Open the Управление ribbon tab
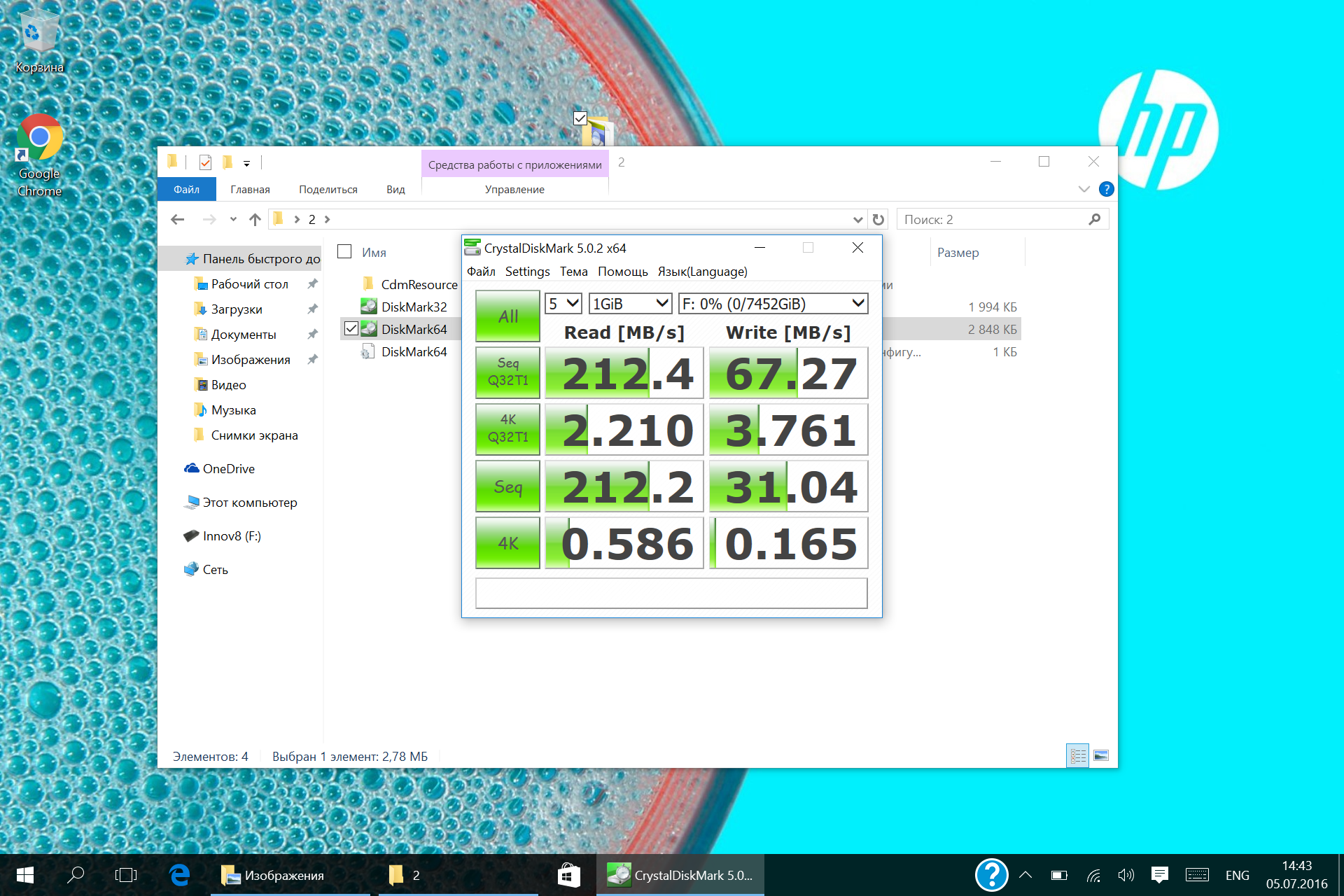 (x=514, y=190)
